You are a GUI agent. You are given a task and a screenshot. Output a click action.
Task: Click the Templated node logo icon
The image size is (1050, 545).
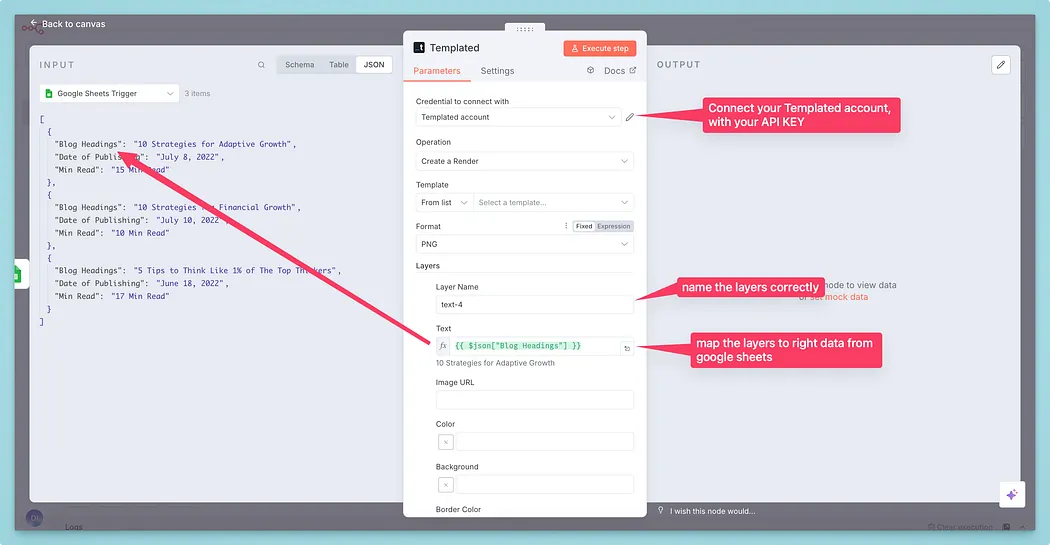click(419, 48)
